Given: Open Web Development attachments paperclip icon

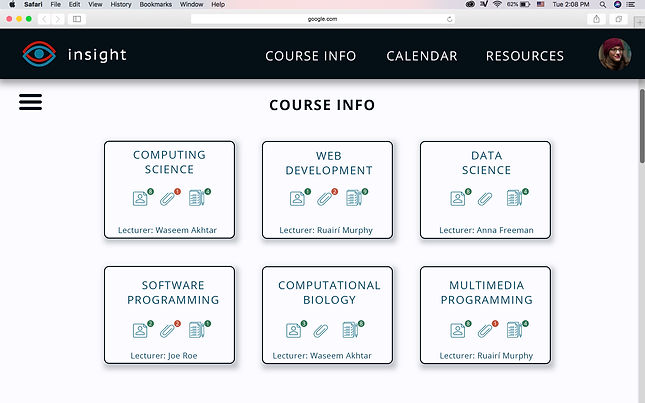Looking at the screenshot, I should (325, 199).
